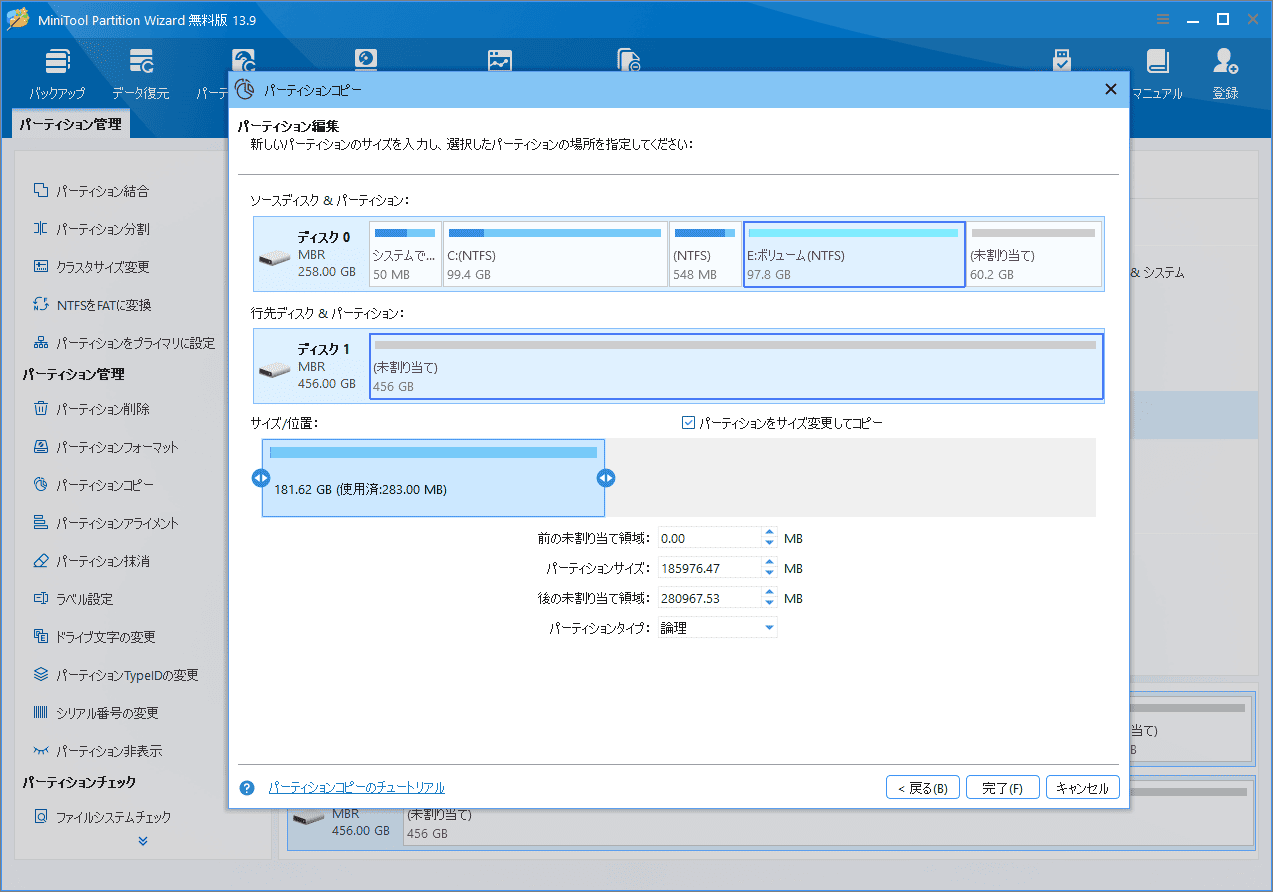1273x892 pixels.
Task: Select destination unallocated 456 GB on Disk 1
Action: [736, 366]
